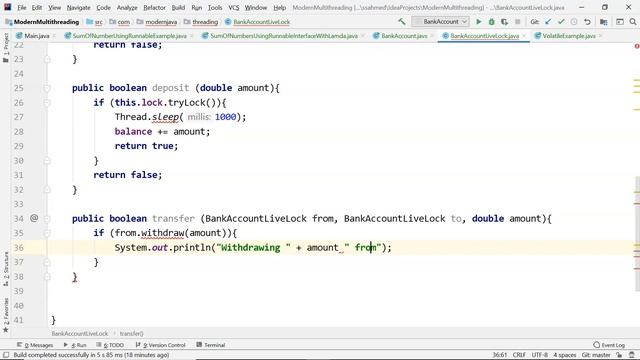Image resolution: width=640 pixels, height=360 pixels.
Task: Open the Run tool window
Action: [75, 345]
